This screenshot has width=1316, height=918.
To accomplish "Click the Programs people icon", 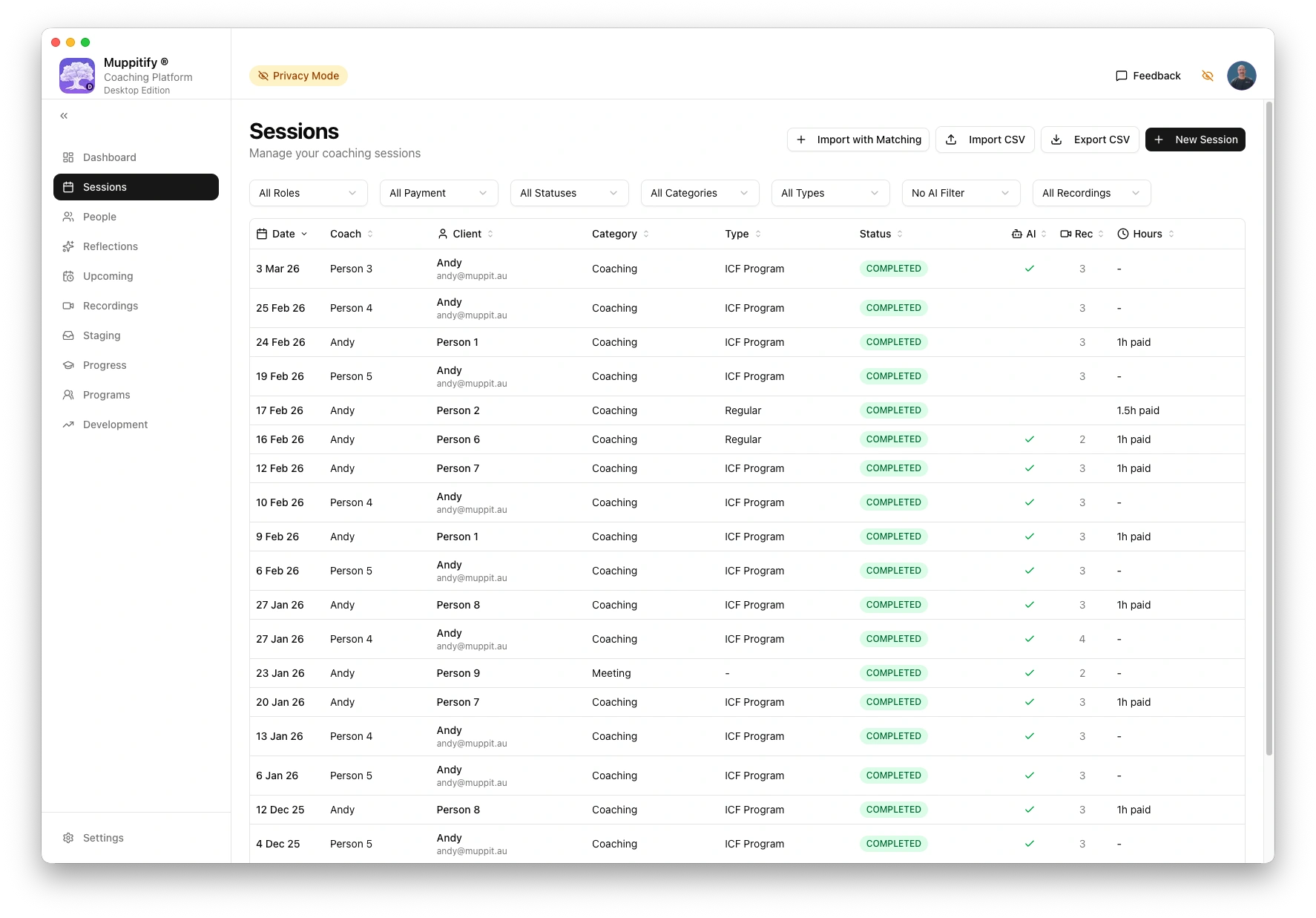I will [68, 395].
